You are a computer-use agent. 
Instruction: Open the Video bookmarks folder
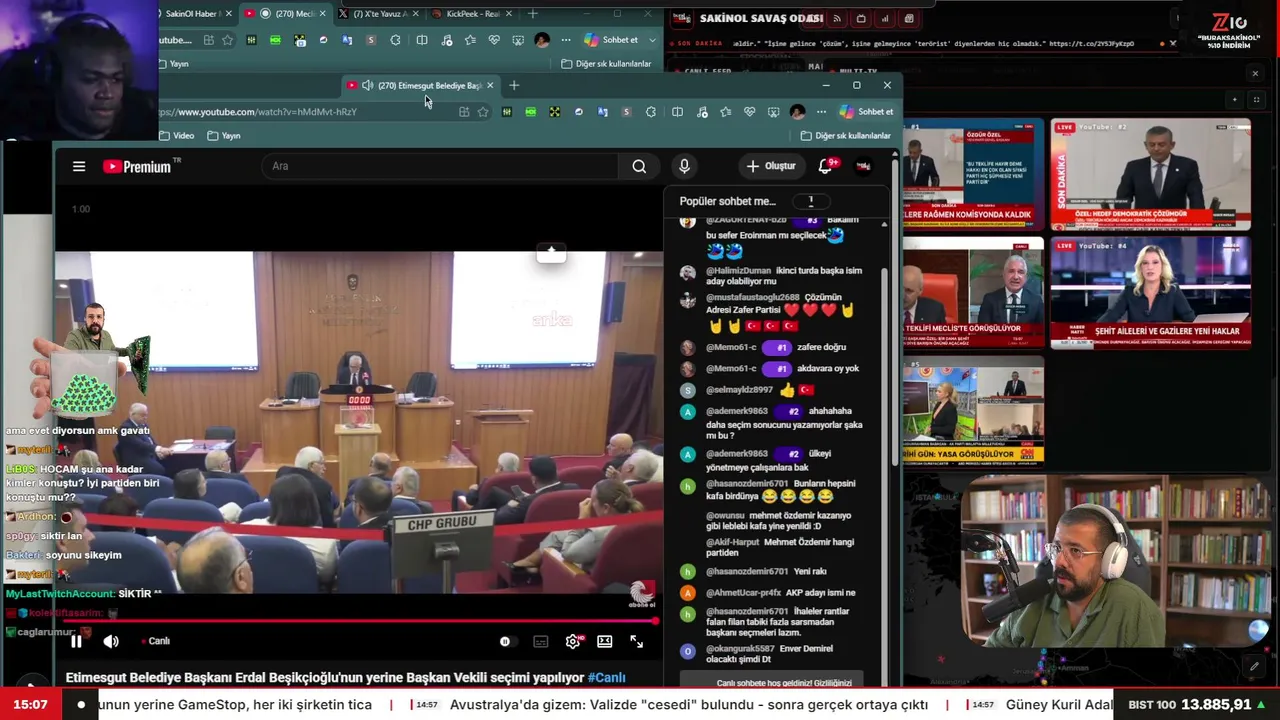coord(176,136)
